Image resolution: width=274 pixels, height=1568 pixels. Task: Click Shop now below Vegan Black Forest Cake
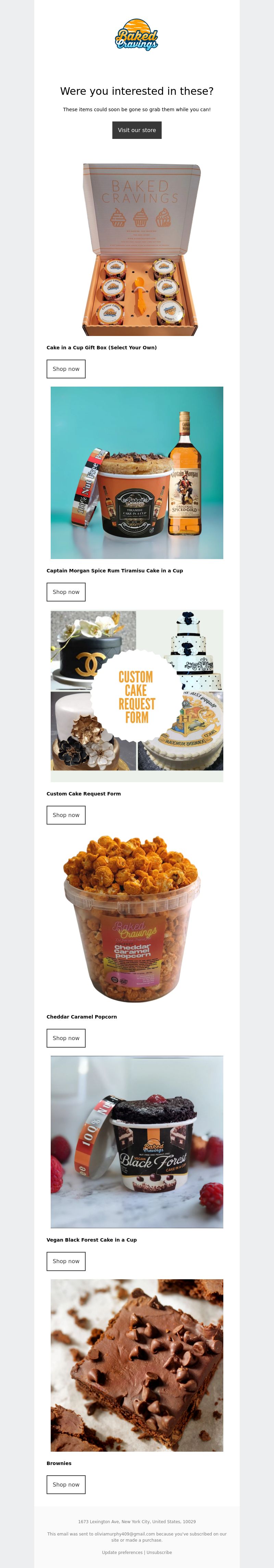tap(66, 1261)
